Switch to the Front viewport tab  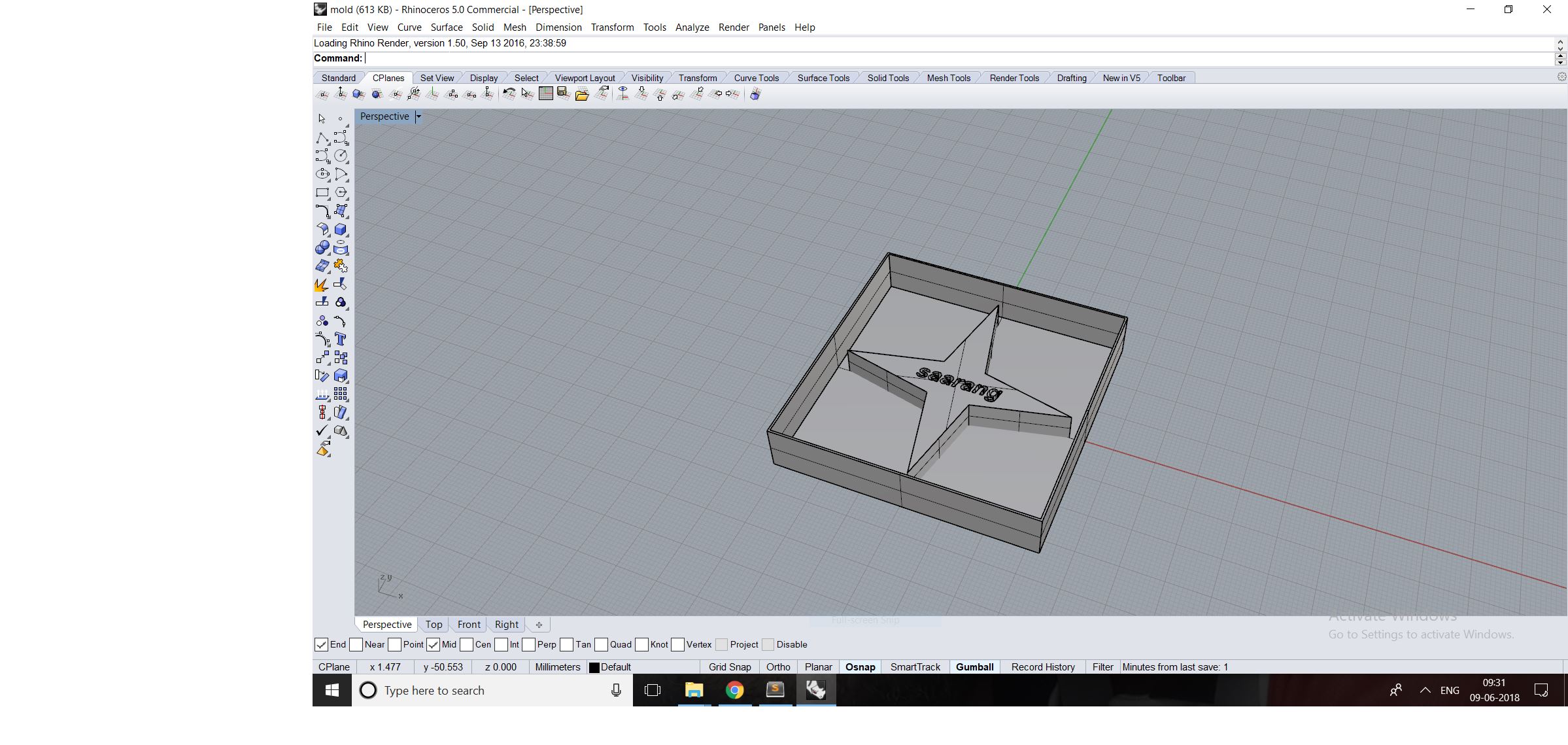click(x=469, y=625)
